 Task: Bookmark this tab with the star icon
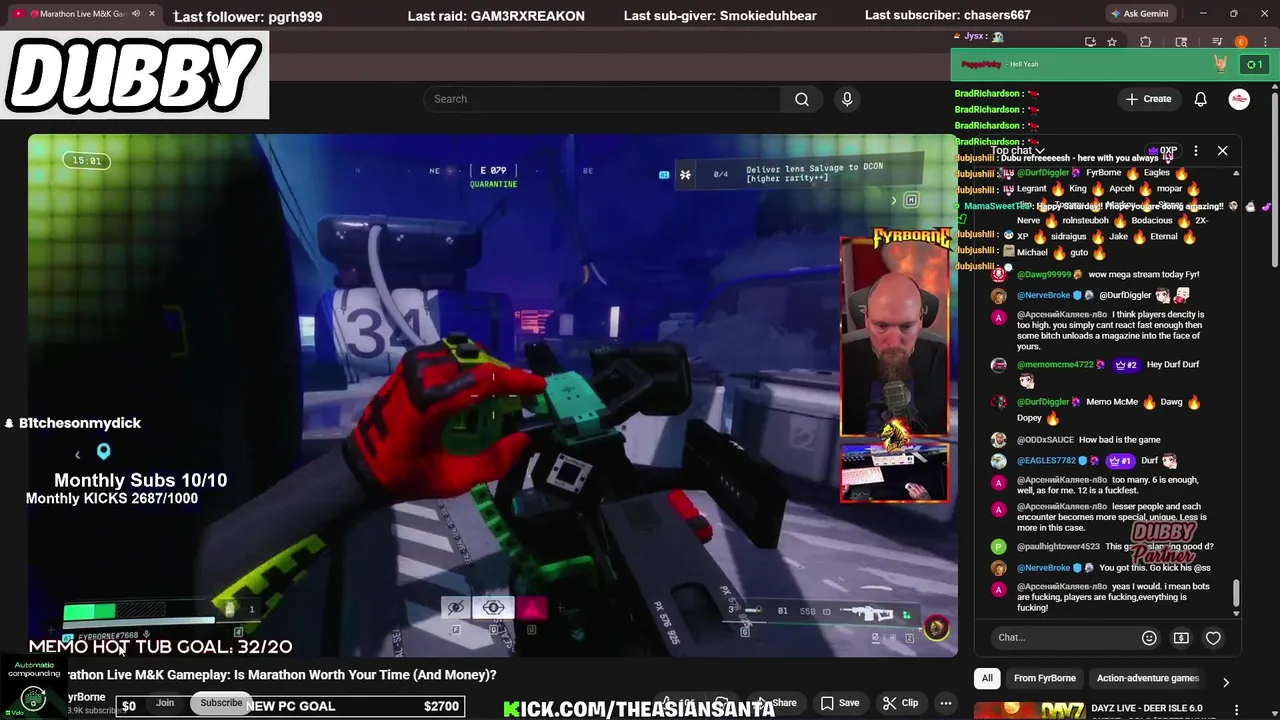(x=1112, y=42)
